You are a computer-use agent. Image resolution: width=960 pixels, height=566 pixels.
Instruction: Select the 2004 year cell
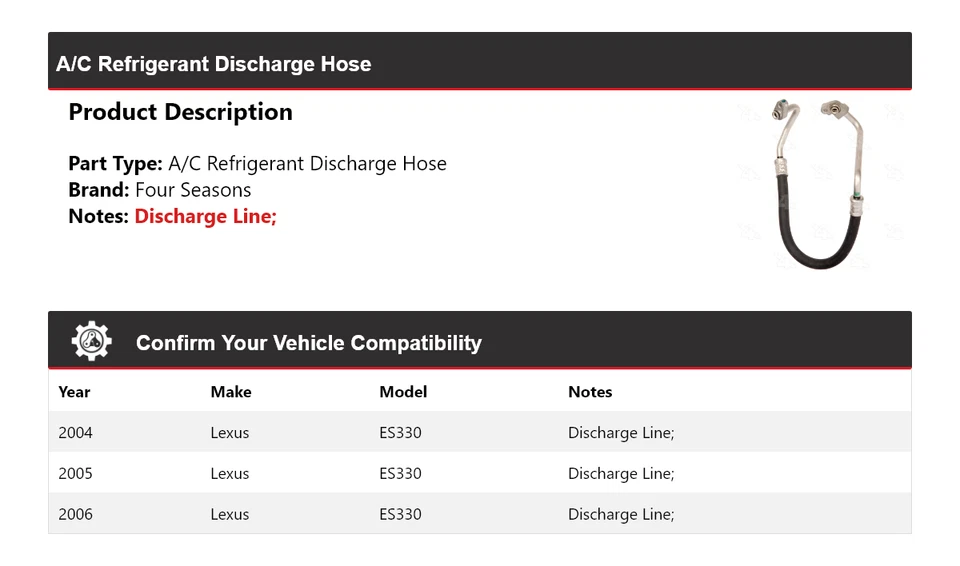(75, 433)
